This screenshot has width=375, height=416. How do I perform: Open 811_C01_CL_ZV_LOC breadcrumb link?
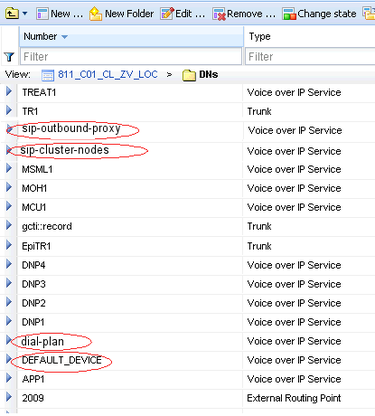tap(107, 74)
